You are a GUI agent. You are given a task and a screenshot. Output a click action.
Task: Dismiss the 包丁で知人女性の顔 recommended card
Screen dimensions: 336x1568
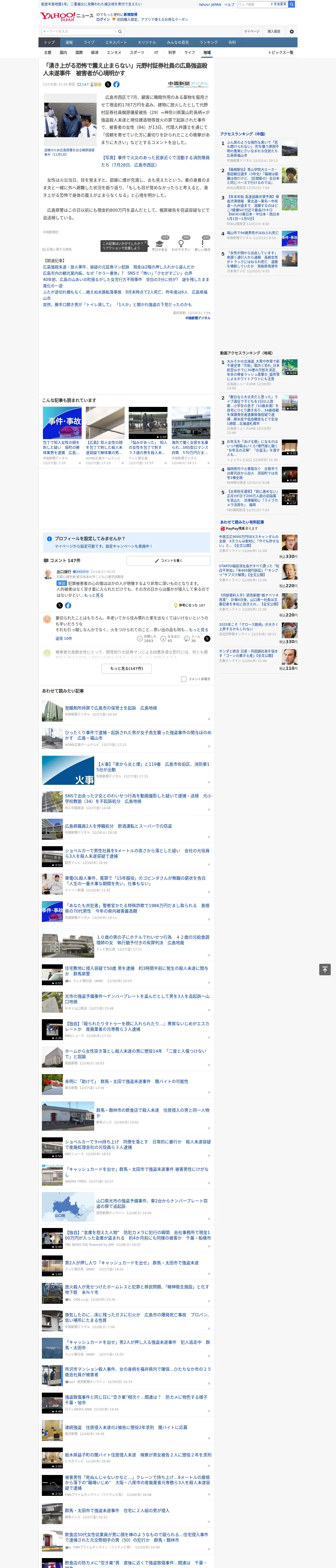(x=80, y=463)
